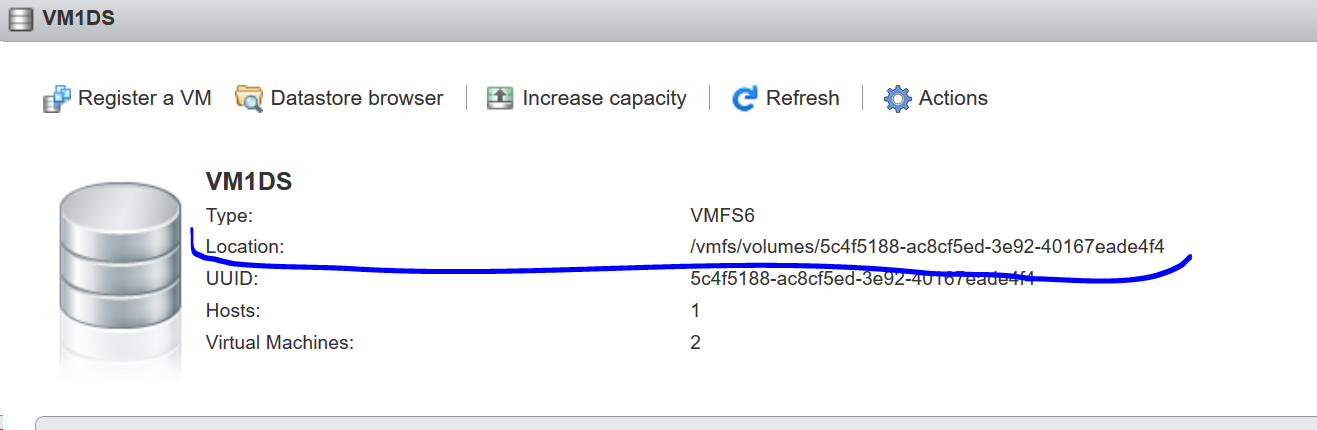1317x430 pixels.
Task: Click the Location label
Action: [x=245, y=246]
